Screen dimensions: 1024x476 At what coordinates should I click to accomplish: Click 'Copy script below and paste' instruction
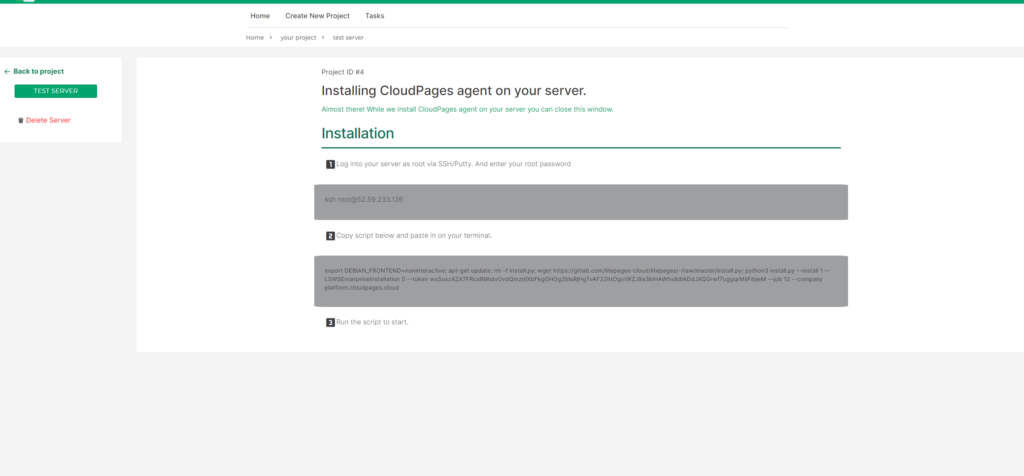point(413,235)
